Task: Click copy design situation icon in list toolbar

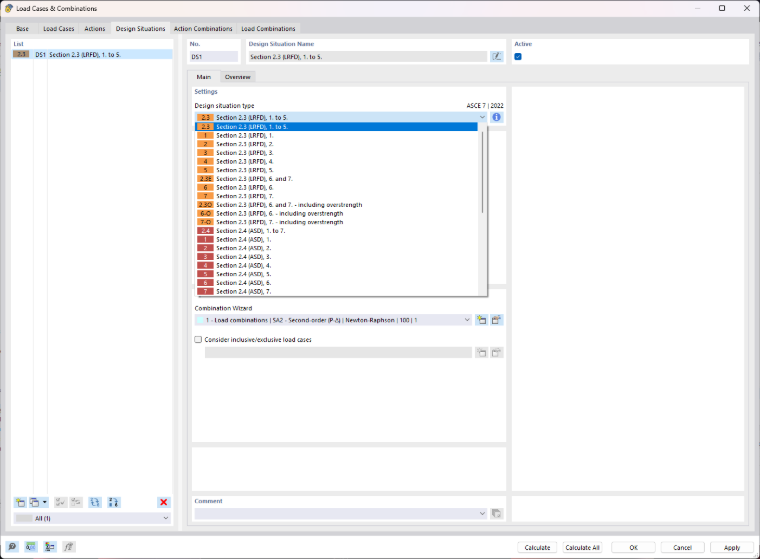Action: [x=34, y=502]
